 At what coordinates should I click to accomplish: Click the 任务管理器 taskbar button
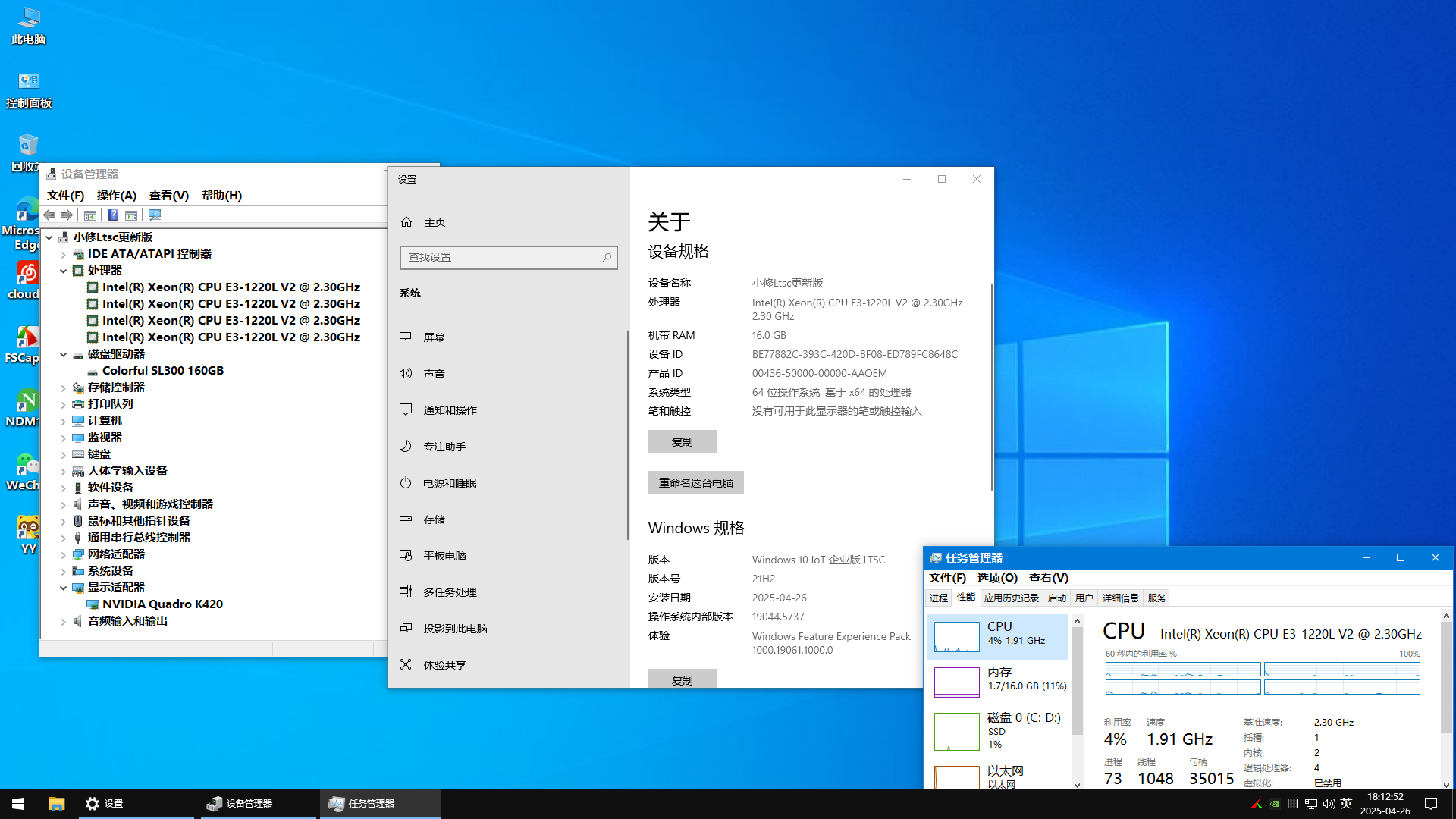(381, 804)
